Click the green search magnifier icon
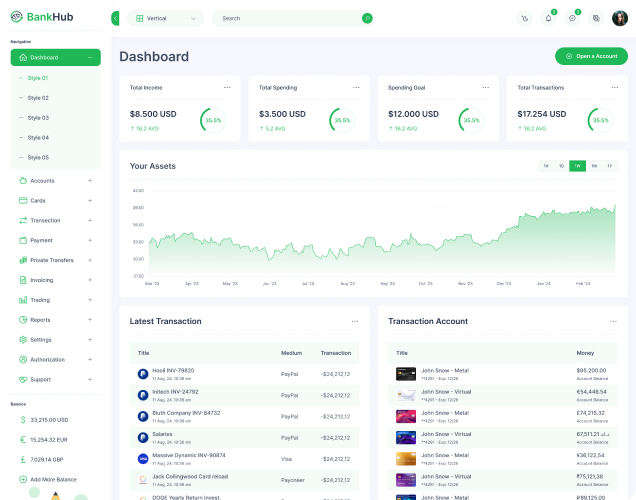The height and width of the screenshot is (500, 636). [367, 18]
